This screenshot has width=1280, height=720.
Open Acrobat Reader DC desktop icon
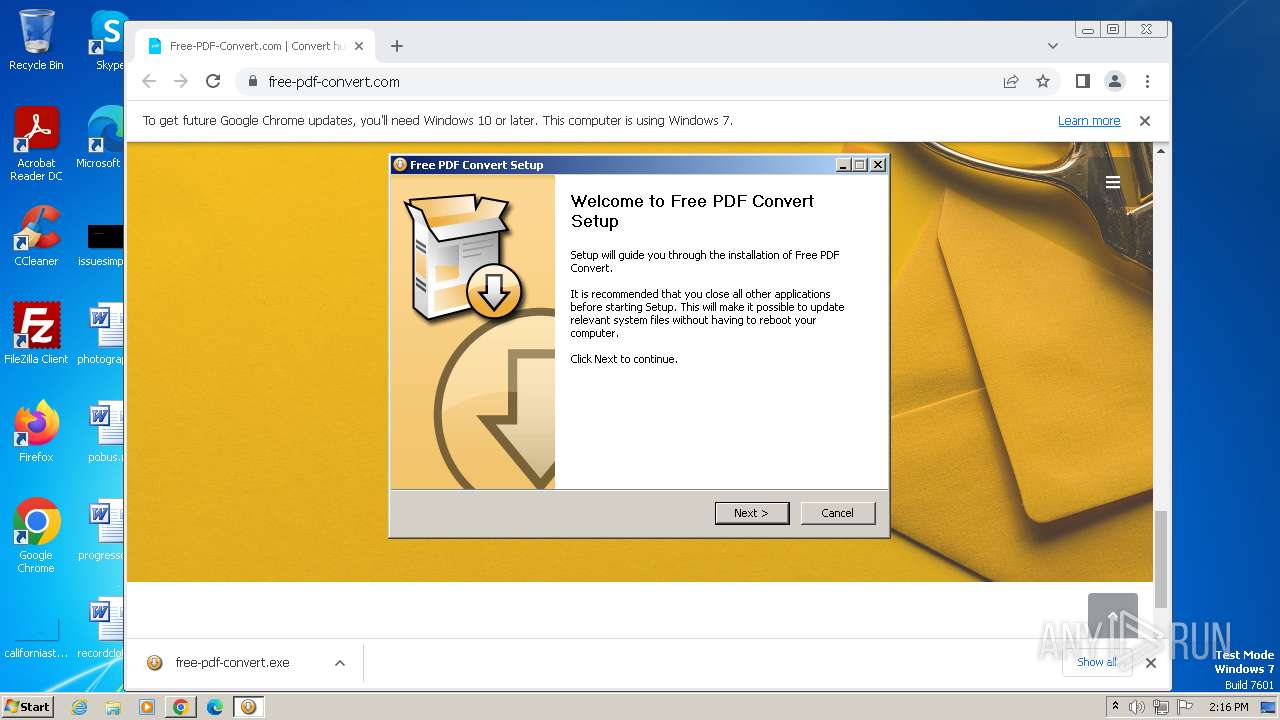point(37,144)
